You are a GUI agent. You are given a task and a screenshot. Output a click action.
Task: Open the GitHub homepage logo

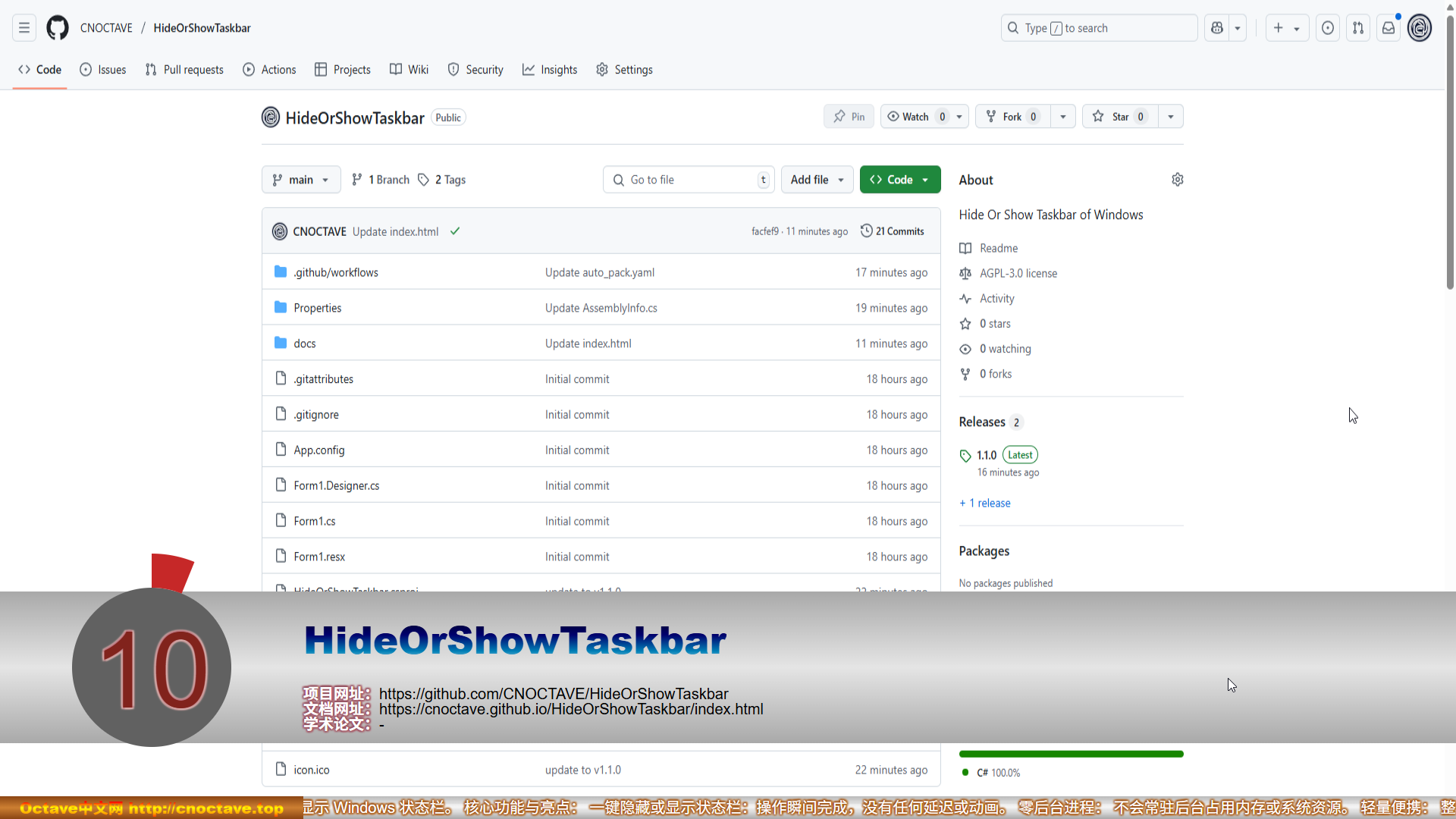tap(58, 28)
